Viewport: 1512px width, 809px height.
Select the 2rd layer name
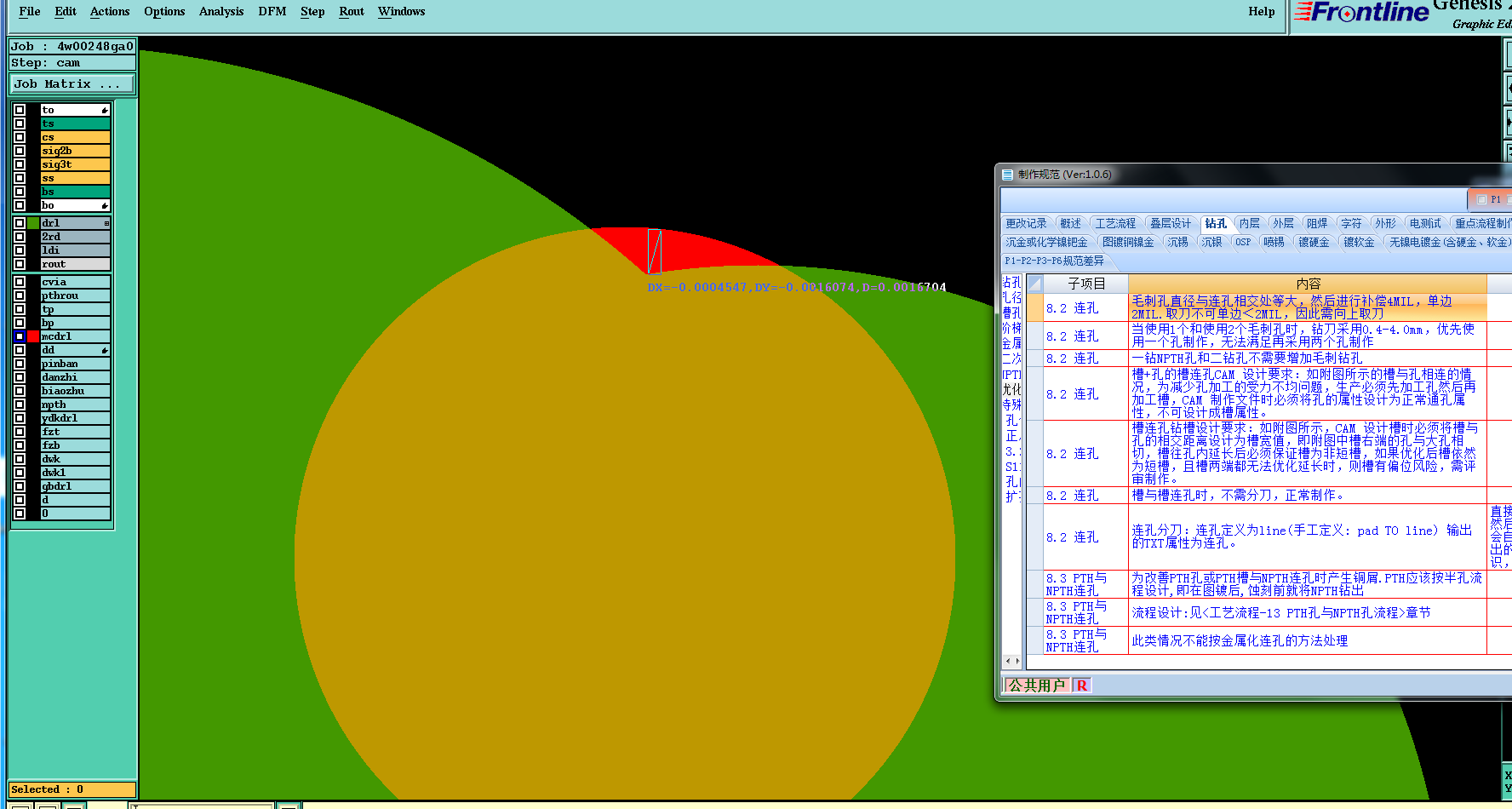(x=76, y=237)
